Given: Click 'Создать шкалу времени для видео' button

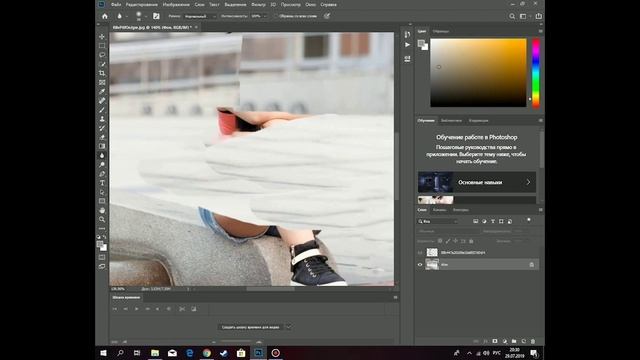Looking at the screenshot, I should [251, 327].
